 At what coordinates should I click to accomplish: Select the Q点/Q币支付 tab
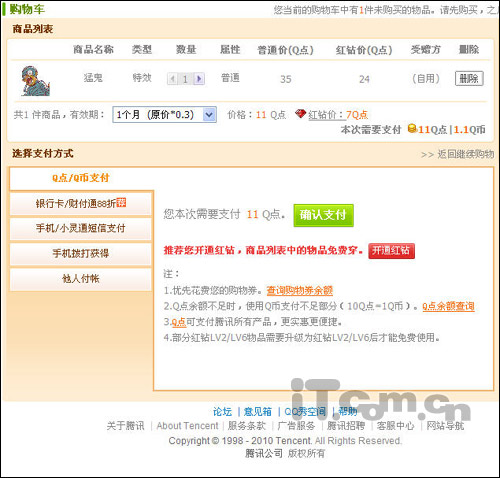tap(81, 178)
